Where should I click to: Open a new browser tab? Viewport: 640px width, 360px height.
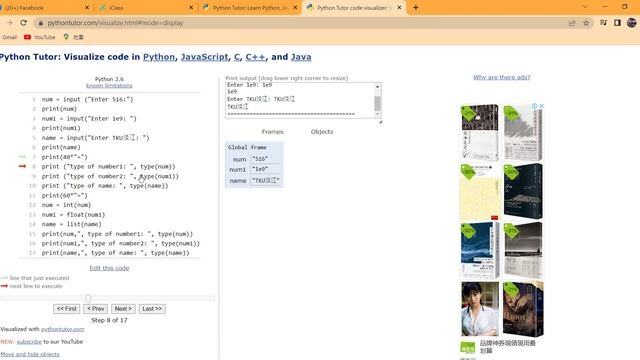click(x=416, y=7)
